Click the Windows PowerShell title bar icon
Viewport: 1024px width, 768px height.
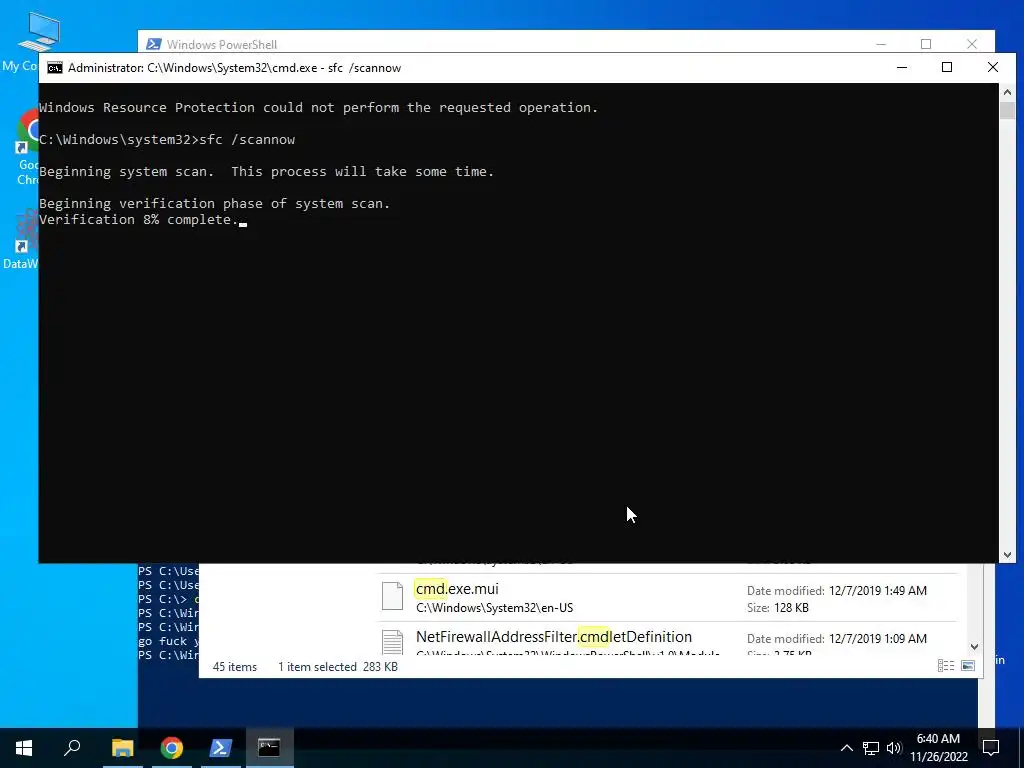[x=153, y=44]
